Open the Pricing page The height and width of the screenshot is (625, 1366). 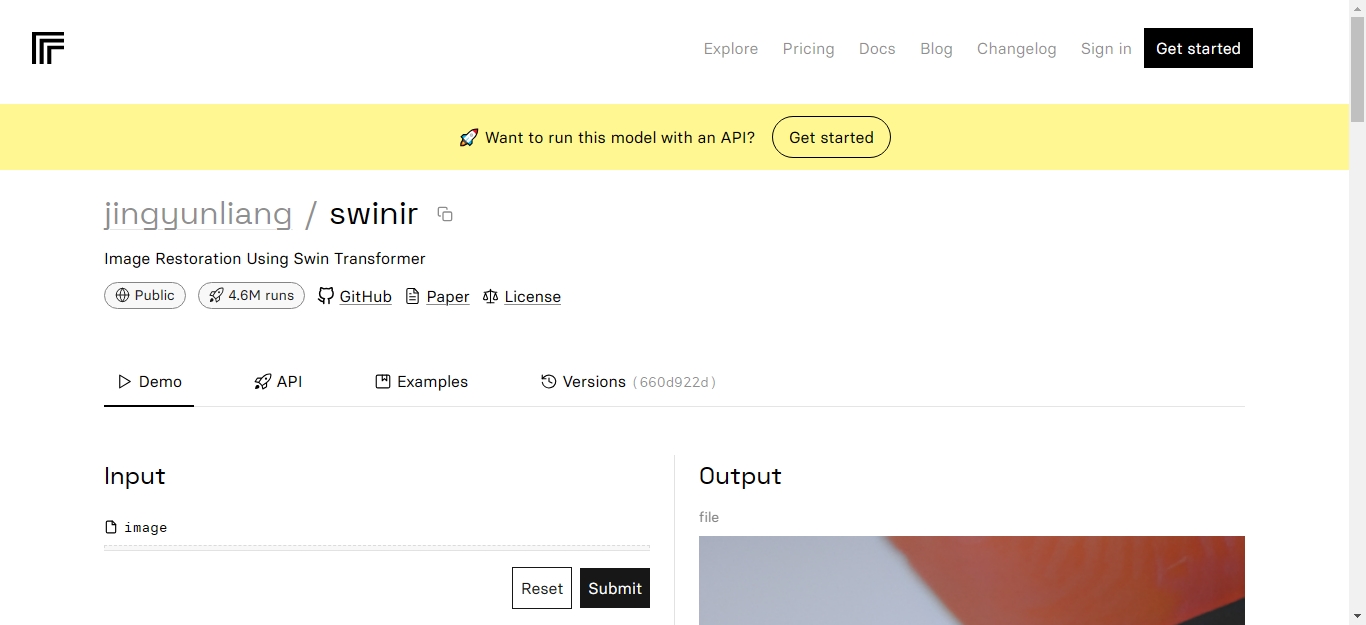[x=808, y=48]
